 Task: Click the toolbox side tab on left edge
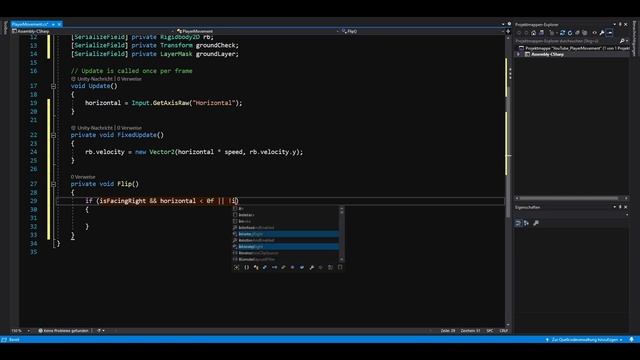pyautogui.click(x=5, y=28)
